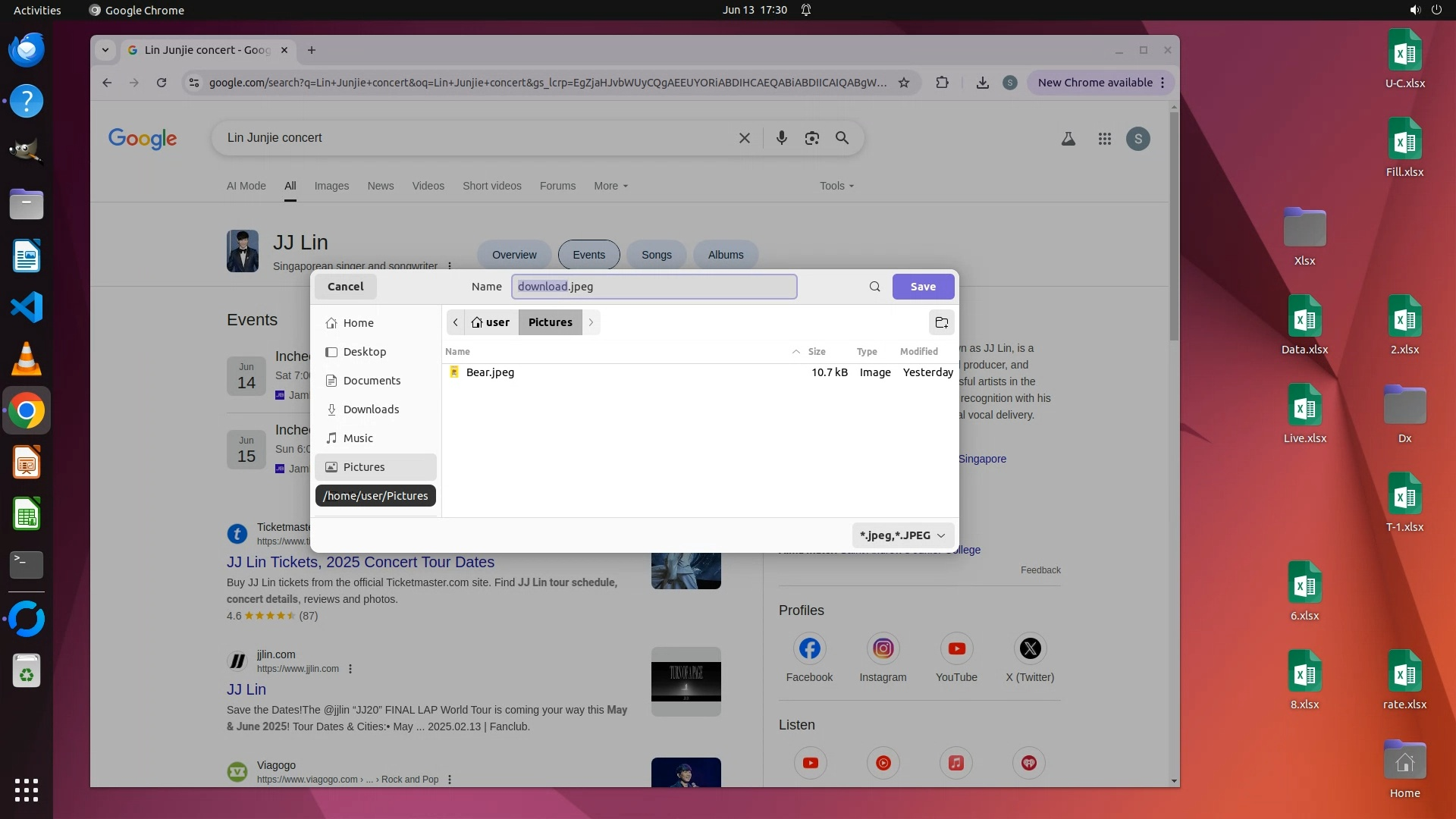
Task: Open the Tools dropdown in search
Action: coord(836,186)
